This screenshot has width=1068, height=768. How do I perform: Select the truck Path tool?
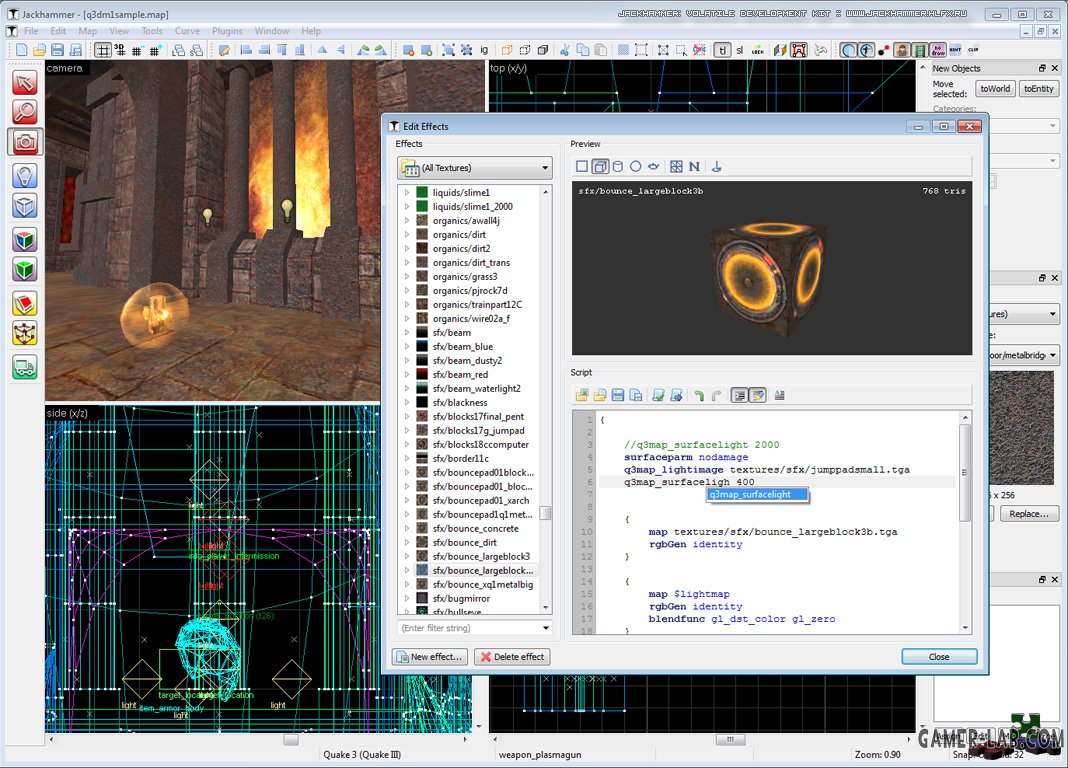tap(25, 368)
